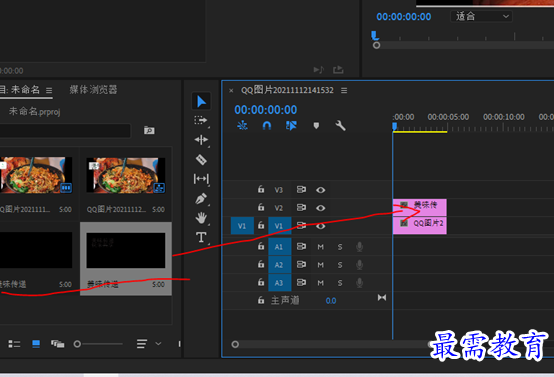The image size is (554, 377).
Task: Target the V1 track header
Action: [279, 226]
